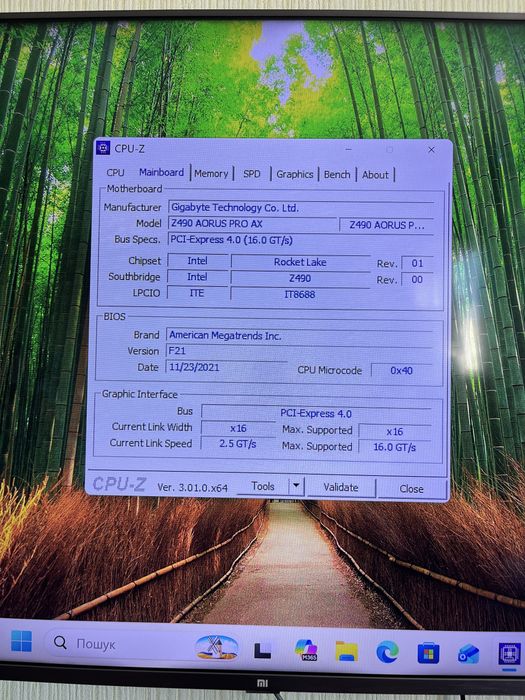Image resolution: width=525 pixels, height=700 pixels.
Task: Launch Microsoft 365 Copilot from taskbar
Action: (306, 650)
